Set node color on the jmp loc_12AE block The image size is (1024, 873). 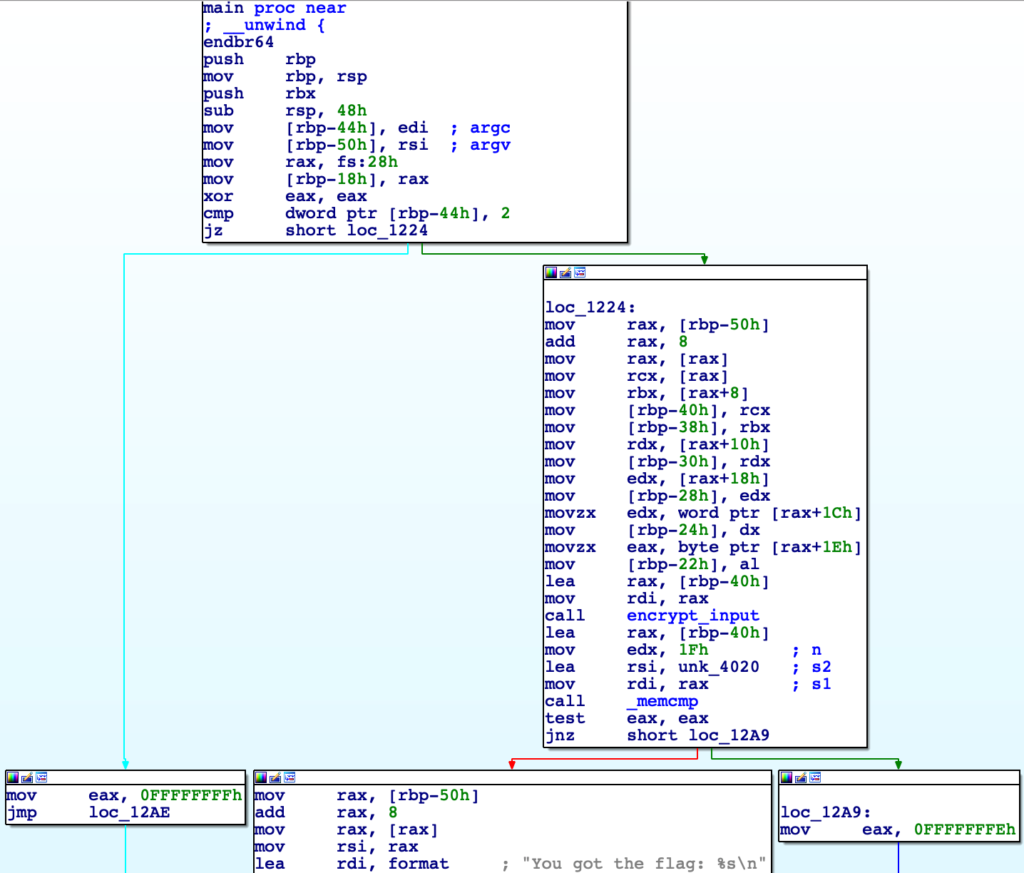click(x=12, y=777)
